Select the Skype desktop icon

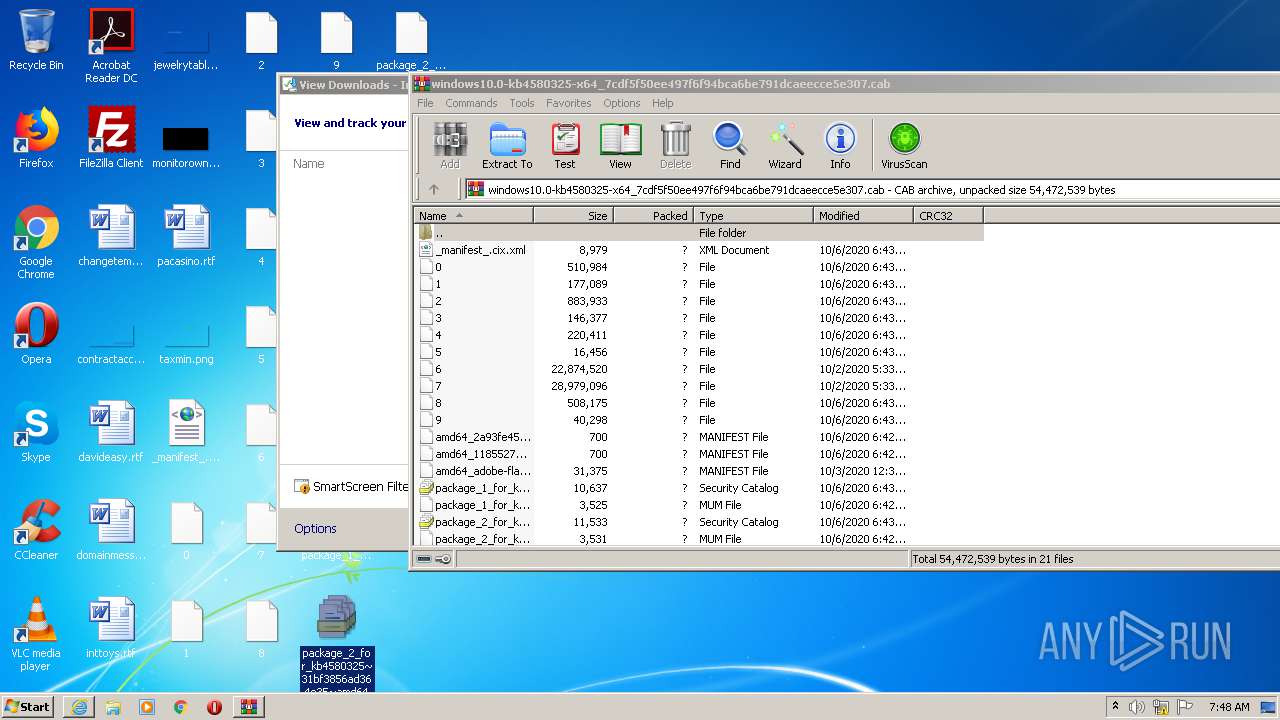(36, 432)
